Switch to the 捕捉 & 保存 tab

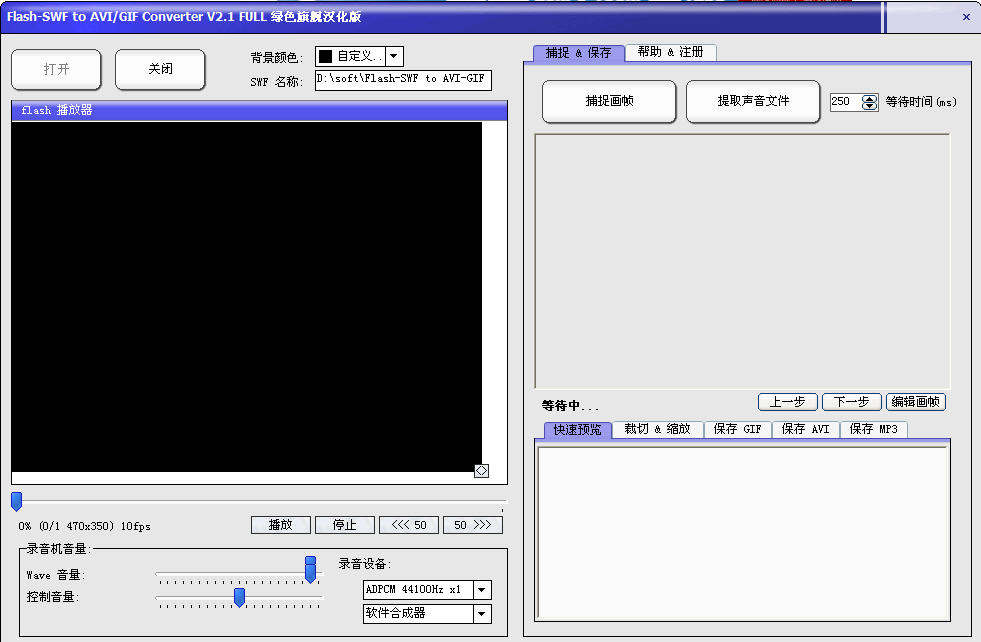coord(578,53)
